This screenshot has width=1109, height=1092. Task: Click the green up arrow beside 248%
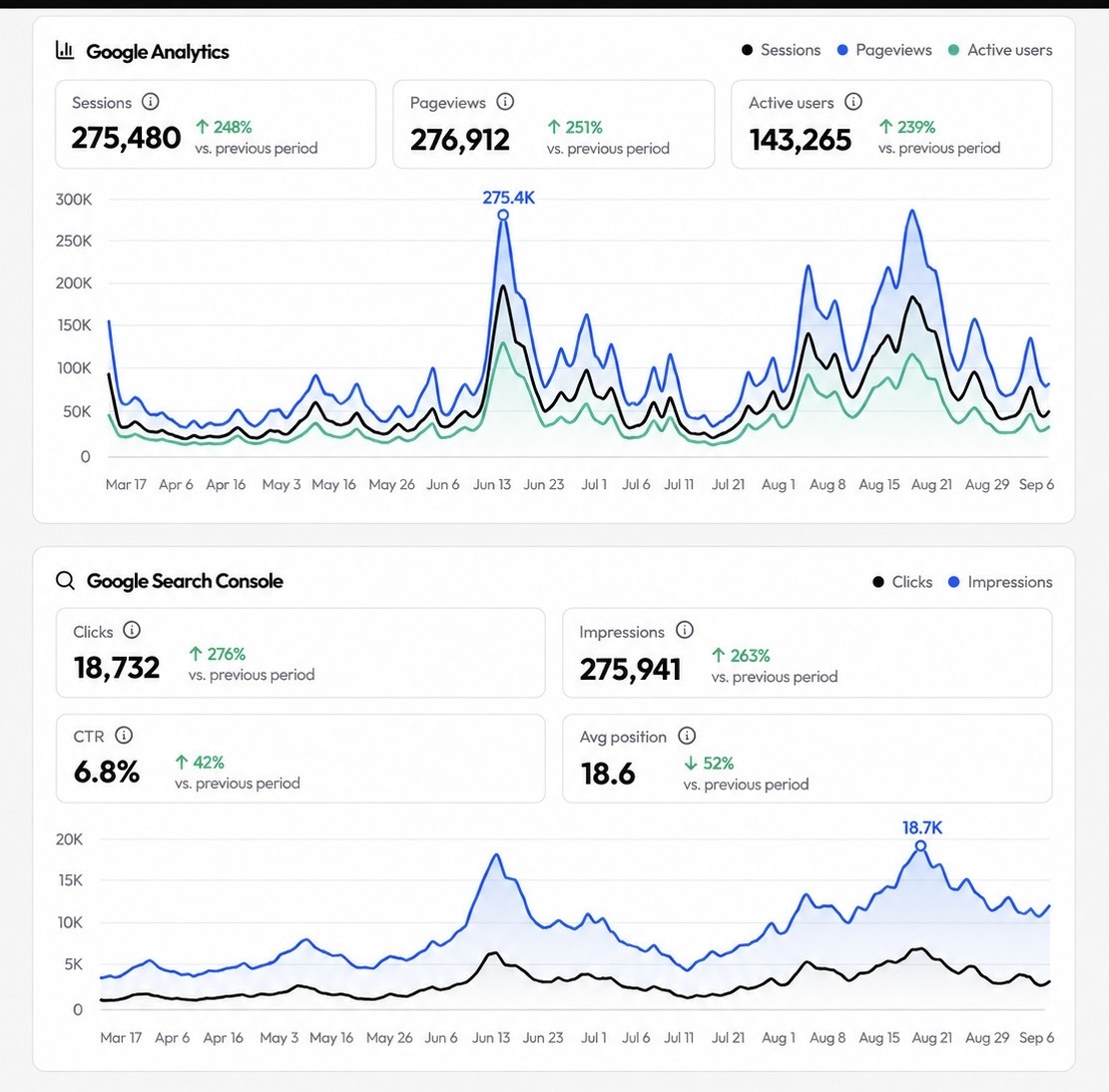click(x=203, y=127)
